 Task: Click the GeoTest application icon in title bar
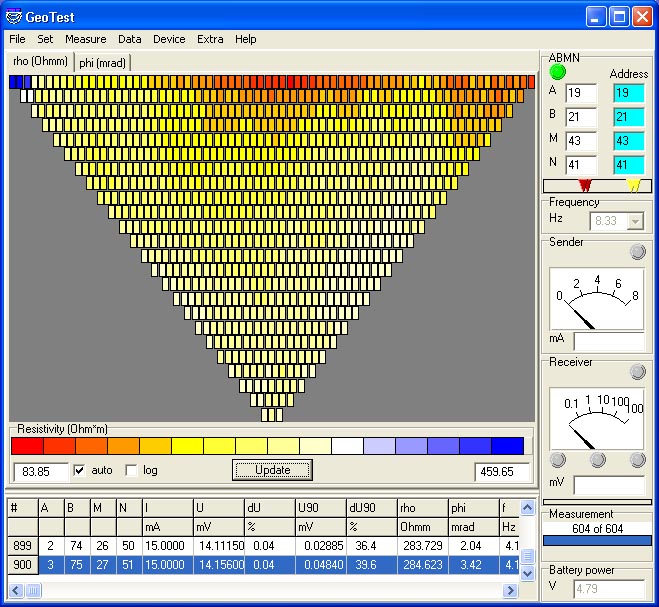coord(13,17)
